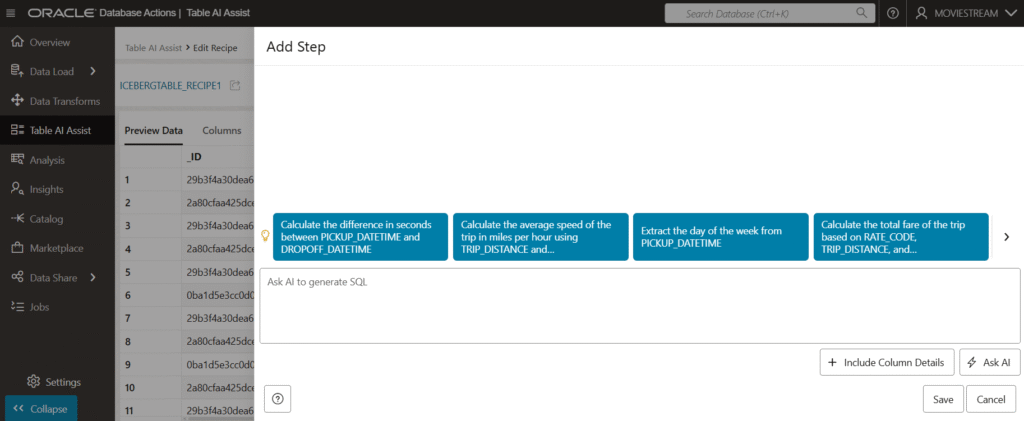Image resolution: width=1024 pixels, height=421 pixels.
Task: Open the recipe in new window icon
Action: click(x=235, y=86)
